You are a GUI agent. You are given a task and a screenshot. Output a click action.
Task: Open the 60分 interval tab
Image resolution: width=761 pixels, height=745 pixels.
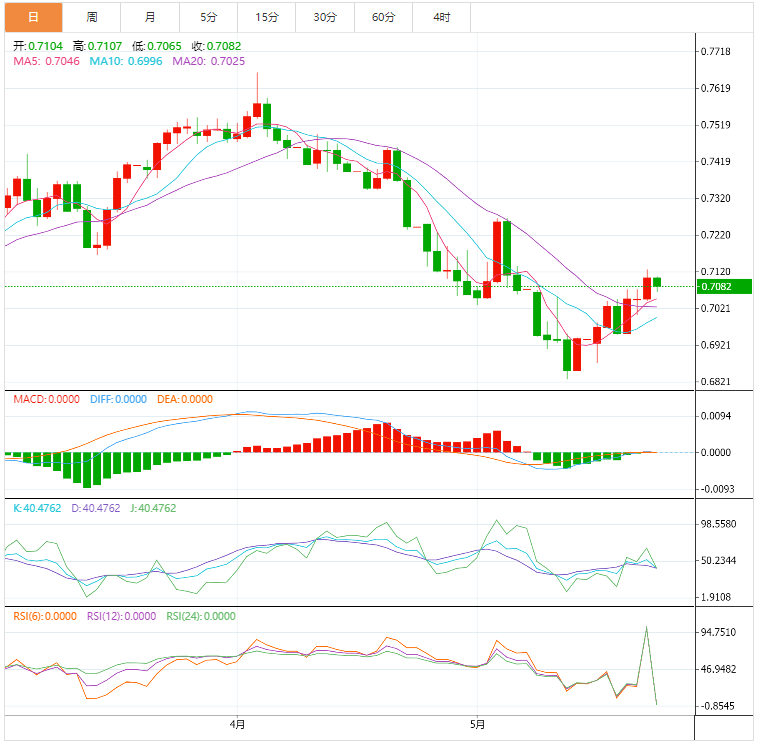(x=383, y=17)
